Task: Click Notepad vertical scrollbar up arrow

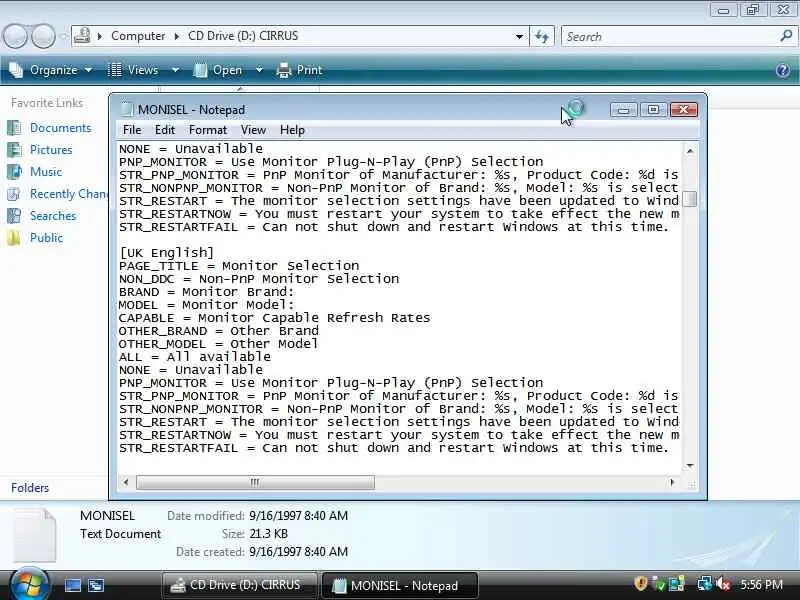Action: tap(690, 151)
